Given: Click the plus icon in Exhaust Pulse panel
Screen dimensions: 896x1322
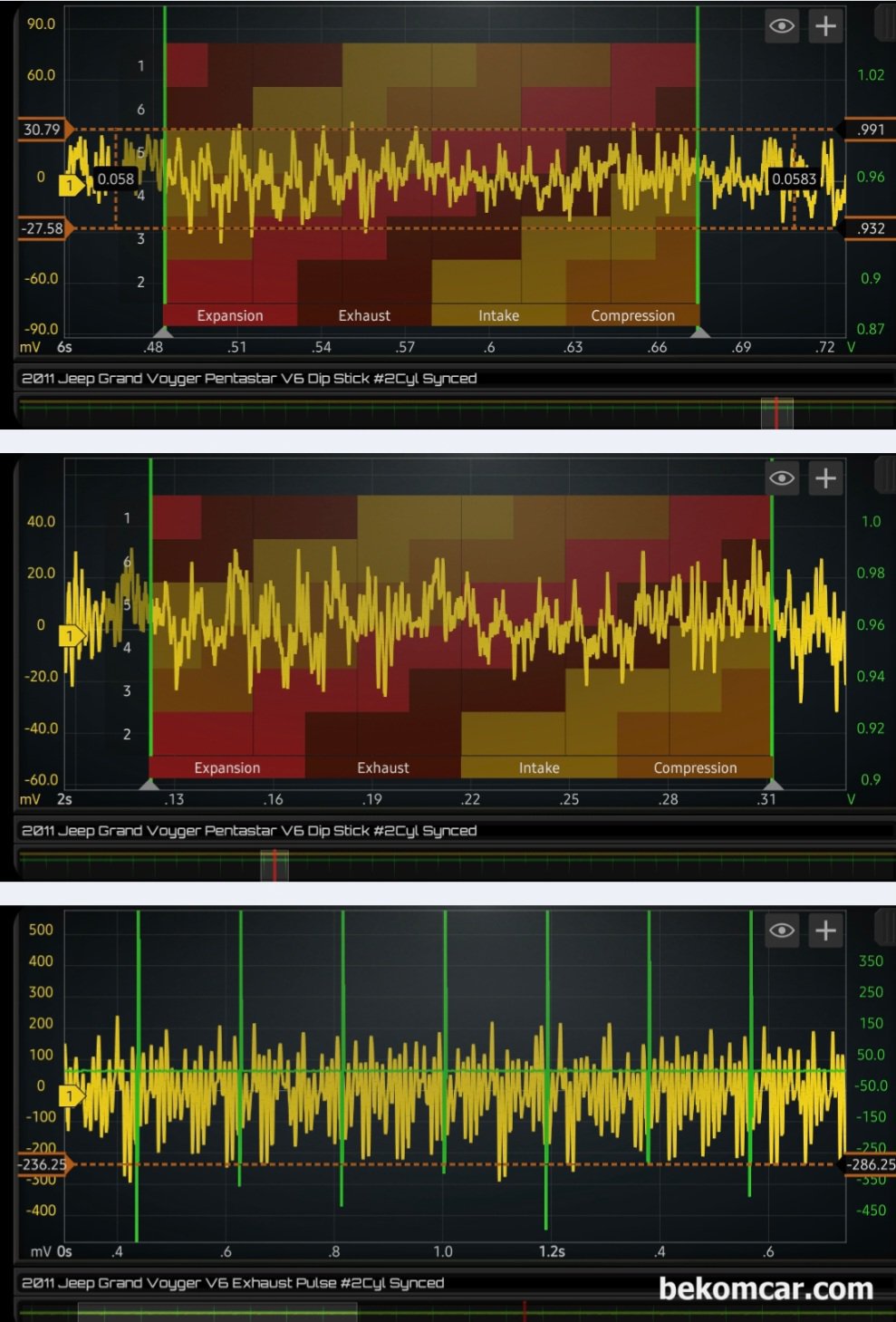Looking at the screenshot, I should pos(825,931).
